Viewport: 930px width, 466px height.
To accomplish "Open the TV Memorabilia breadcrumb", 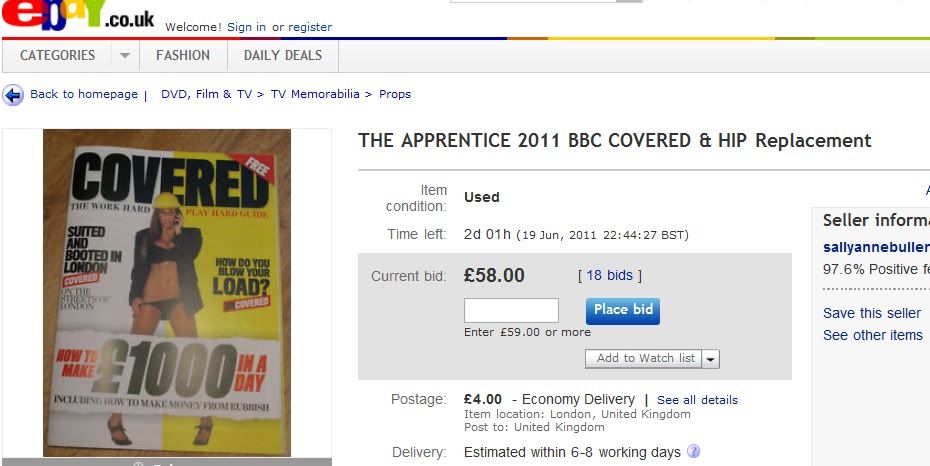I will point(315,94).
